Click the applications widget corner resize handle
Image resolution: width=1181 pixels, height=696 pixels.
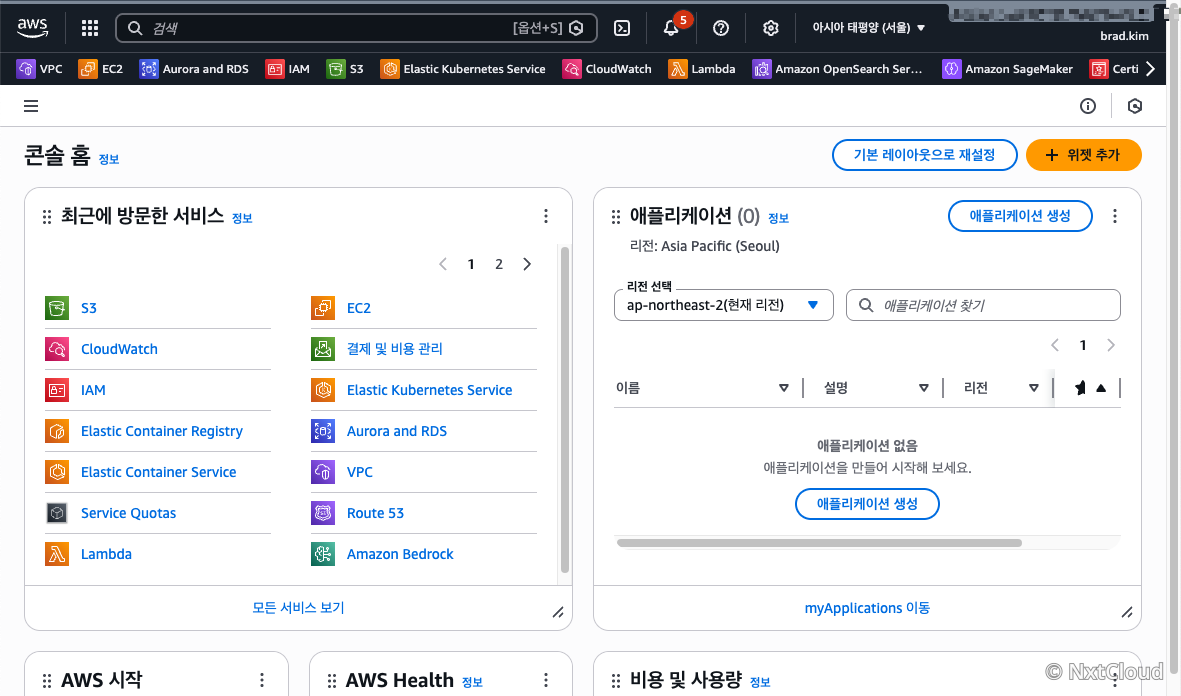1127,612
